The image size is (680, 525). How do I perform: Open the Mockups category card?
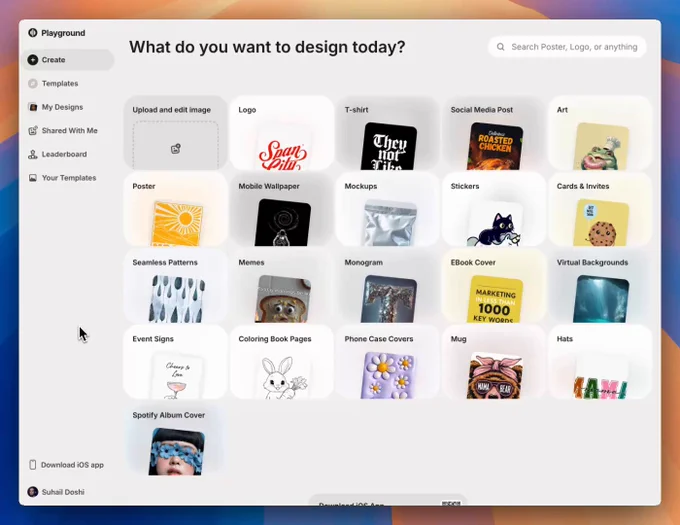[x=388, y=209]
